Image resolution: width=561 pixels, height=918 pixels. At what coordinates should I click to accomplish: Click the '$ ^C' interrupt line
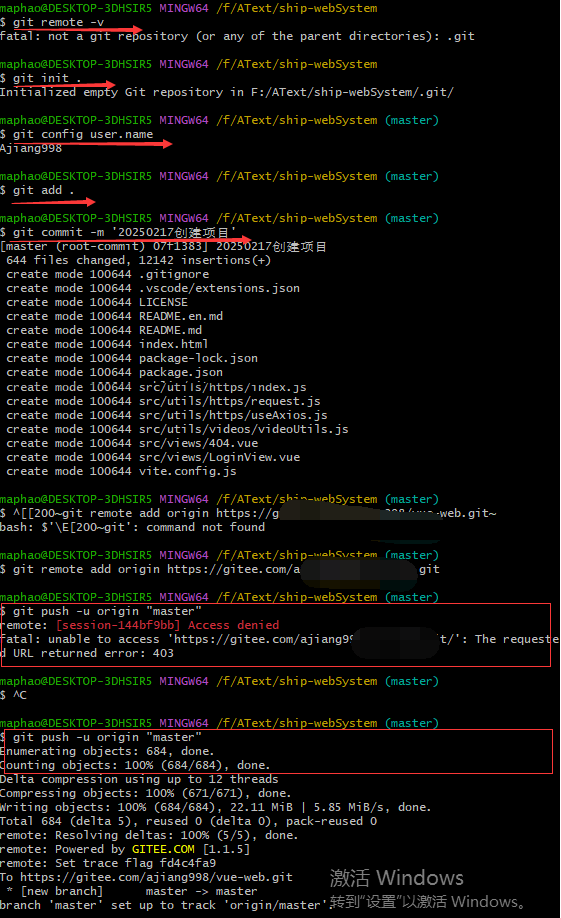(x=13, y=696)
